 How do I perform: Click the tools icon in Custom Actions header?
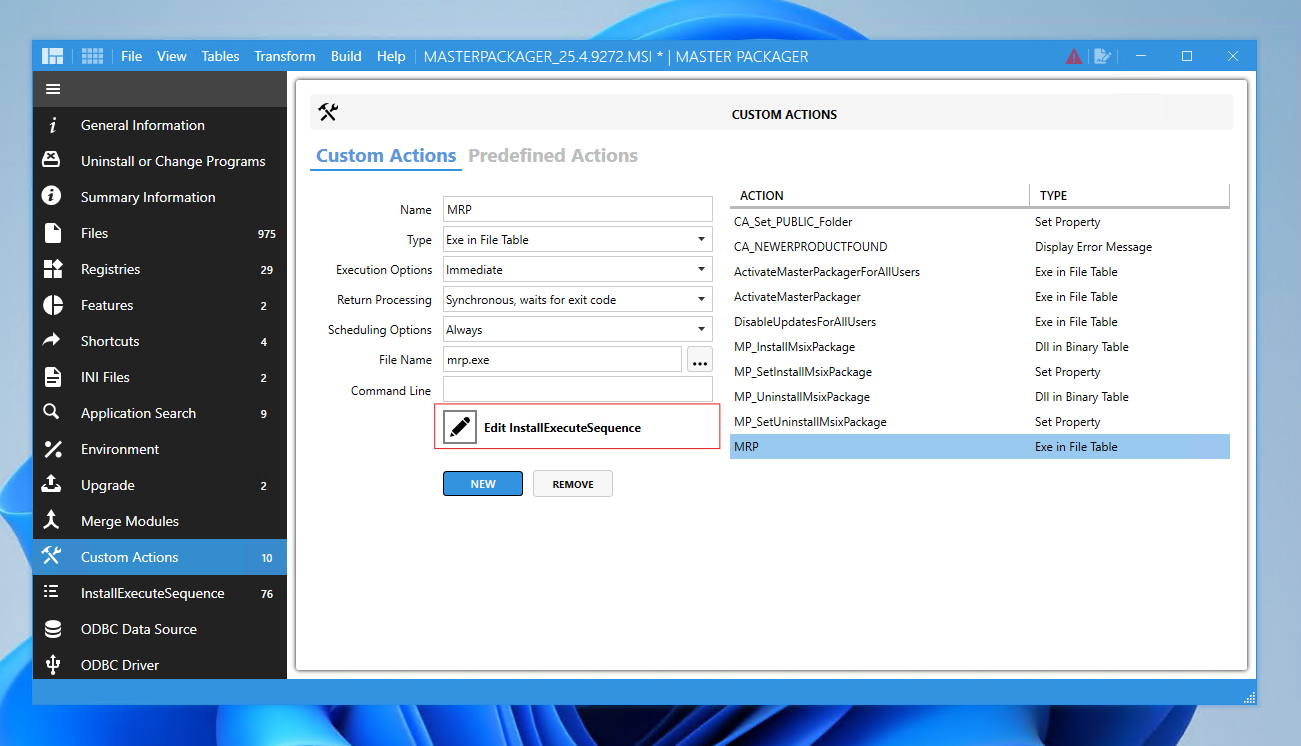click(329, 113)
